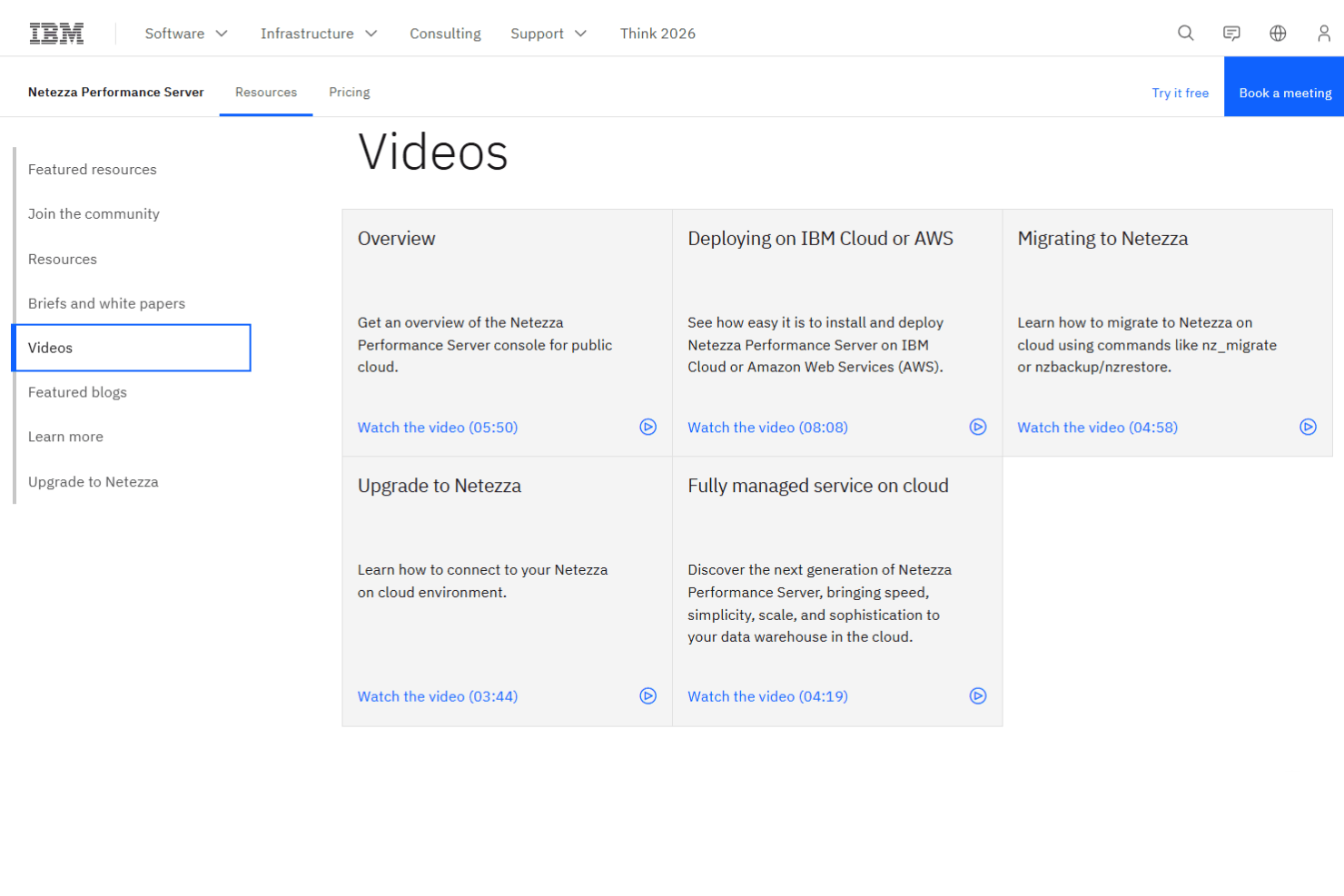The height and width of the screenshot is (896, 1344).
Task: Switch to the Resources tab
Action: point(266,93)
